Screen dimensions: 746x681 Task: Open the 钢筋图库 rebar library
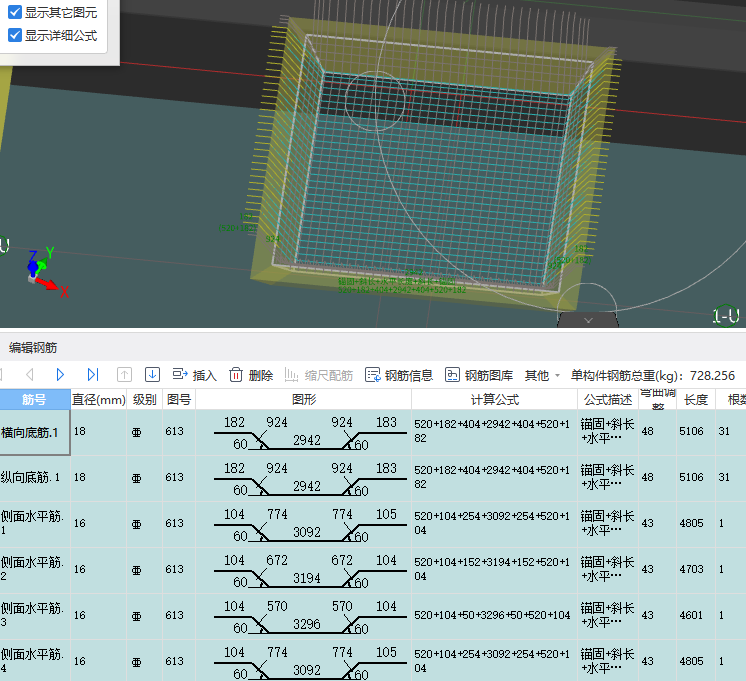(479, 375)
